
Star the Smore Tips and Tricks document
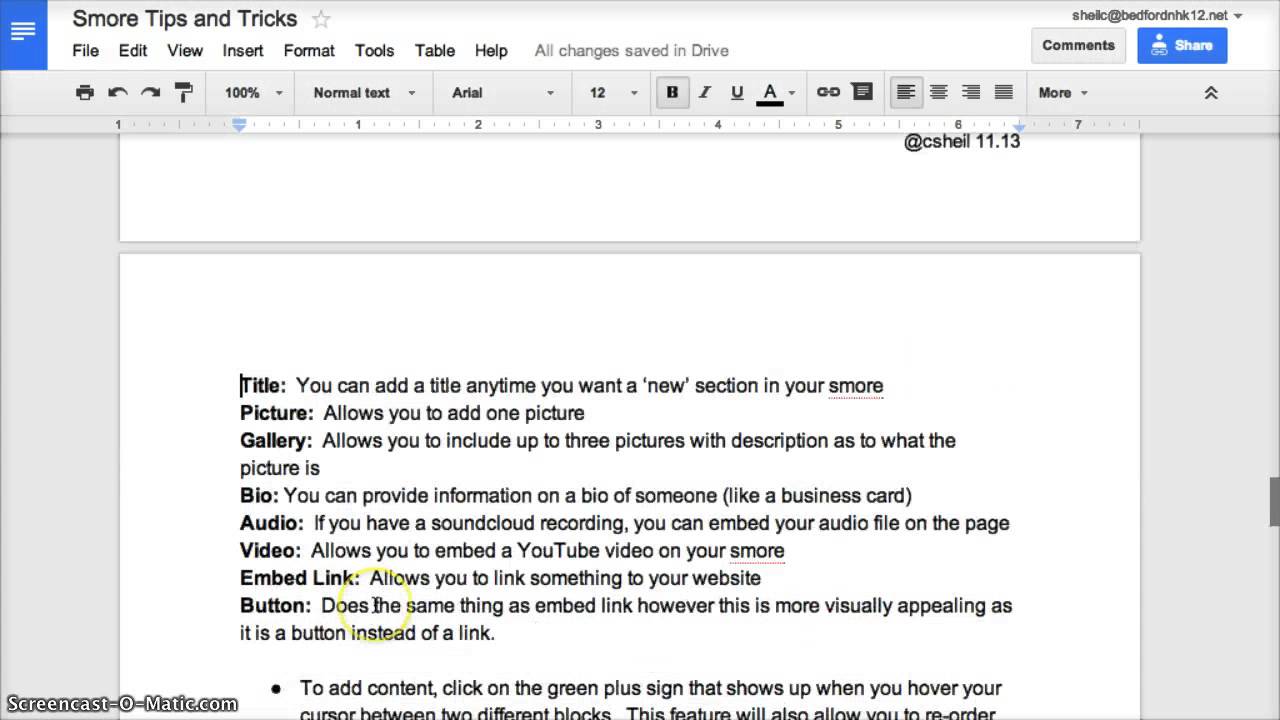[x=321, y=19]
